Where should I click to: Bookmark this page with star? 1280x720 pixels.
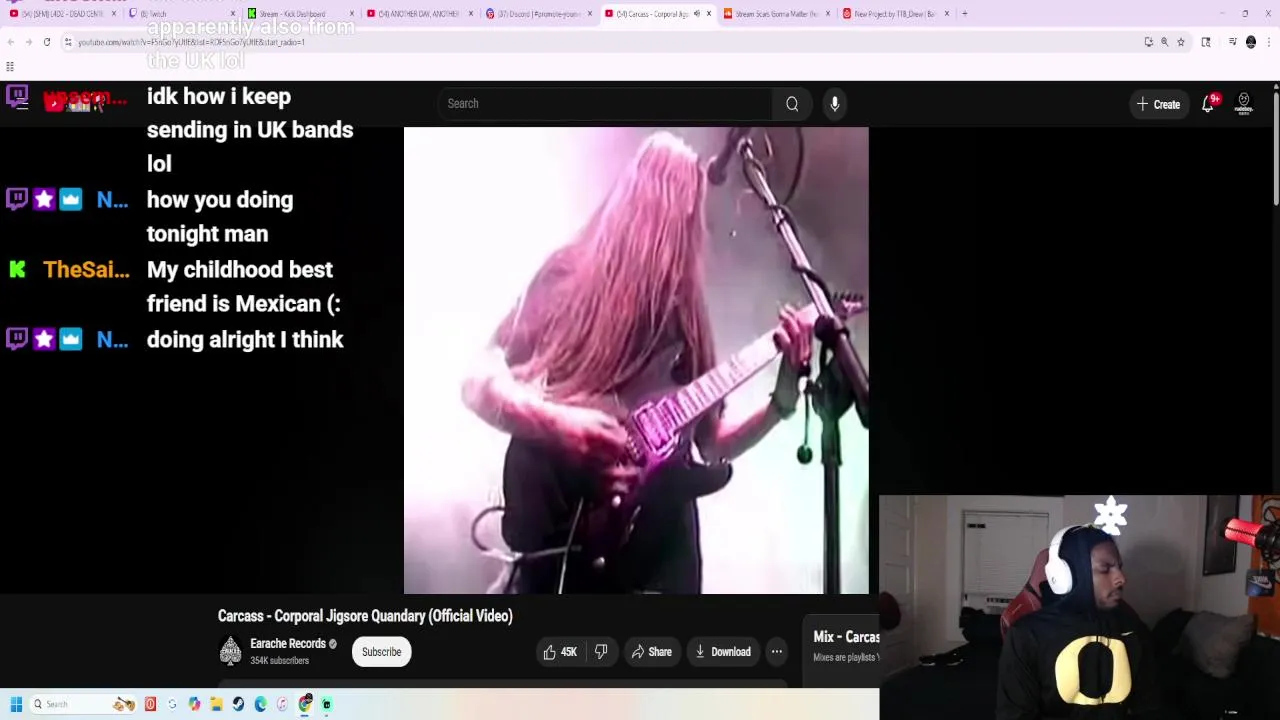[1181, 42]
